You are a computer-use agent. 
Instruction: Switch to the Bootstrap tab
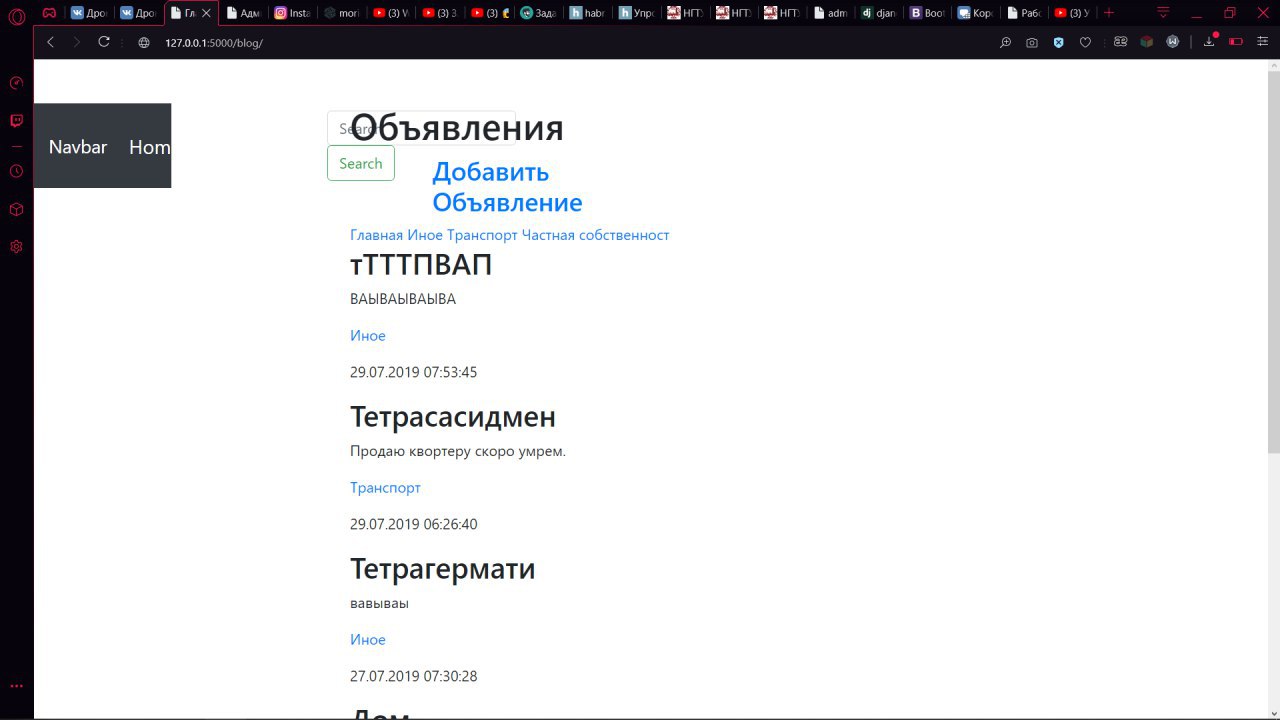point(927,13)
